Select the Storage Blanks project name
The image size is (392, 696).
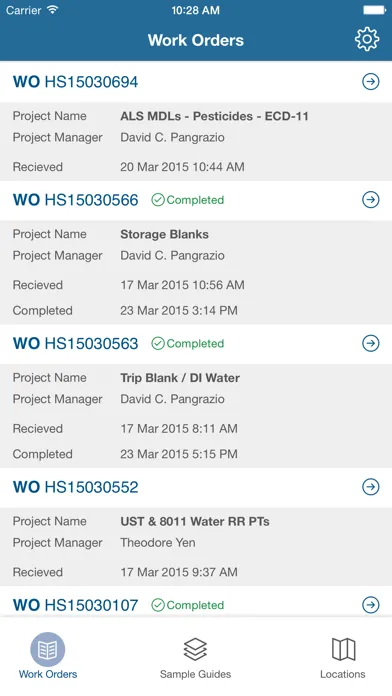164,234
